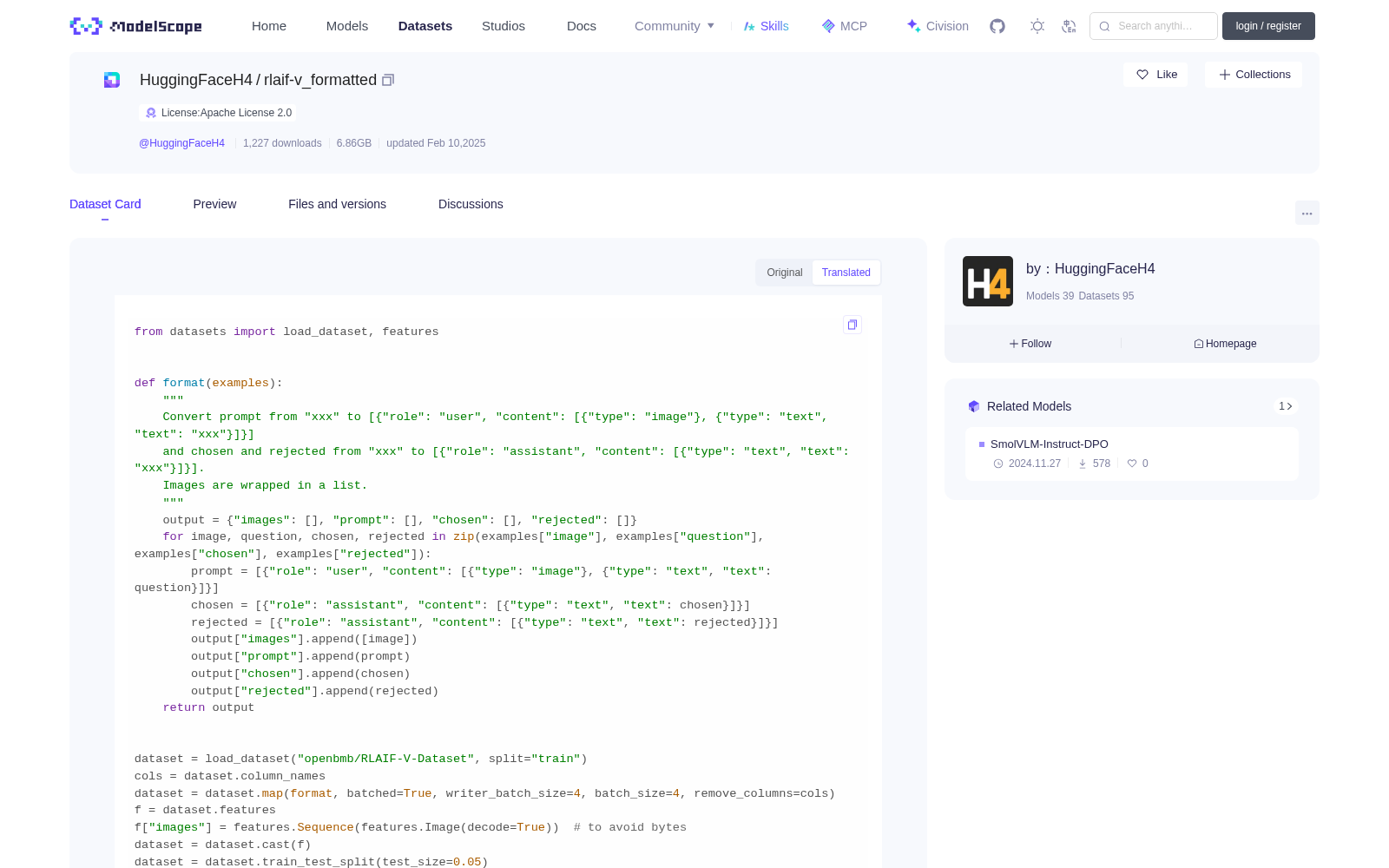Click the 'Datasets 95' count

click(1106, 296)
